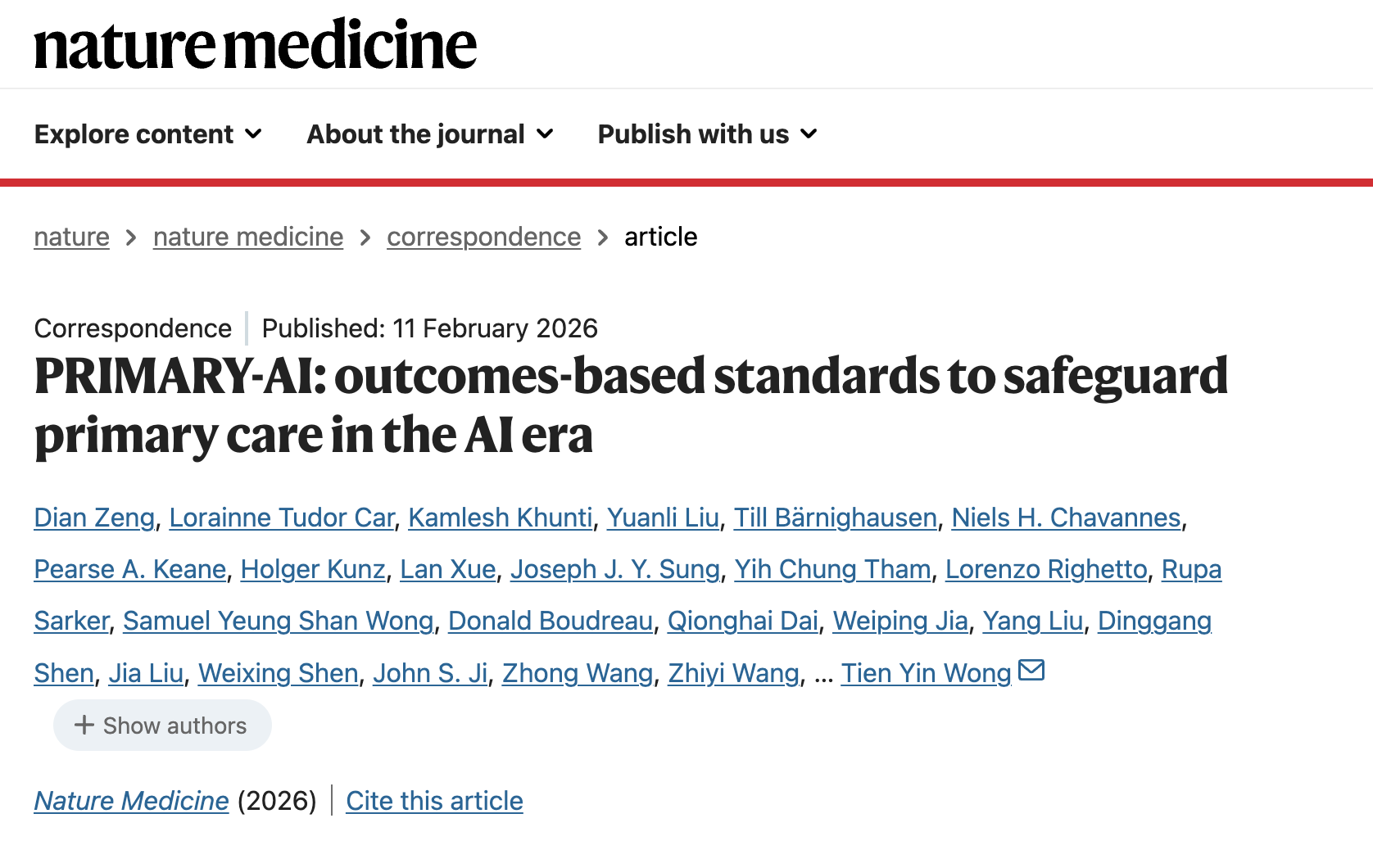Navigate to the correspondence breadcrumb
This screenshot has height=868, width=1373.
coord(483,237)
